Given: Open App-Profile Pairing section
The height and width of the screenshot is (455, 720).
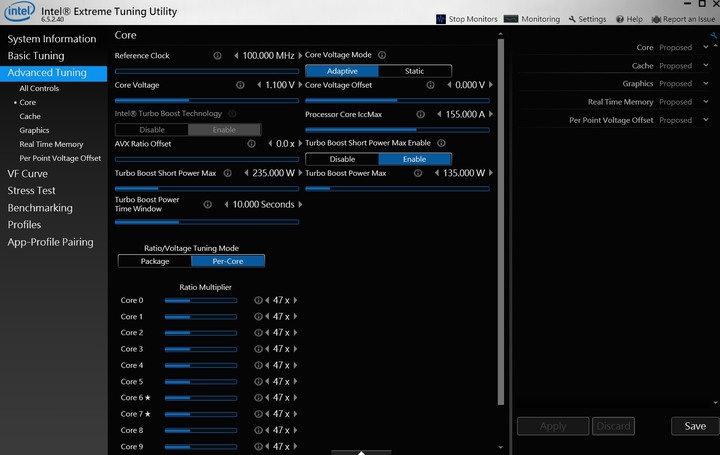Looking at the screenshot, I should pyautogui.click(x=51, y=242).
